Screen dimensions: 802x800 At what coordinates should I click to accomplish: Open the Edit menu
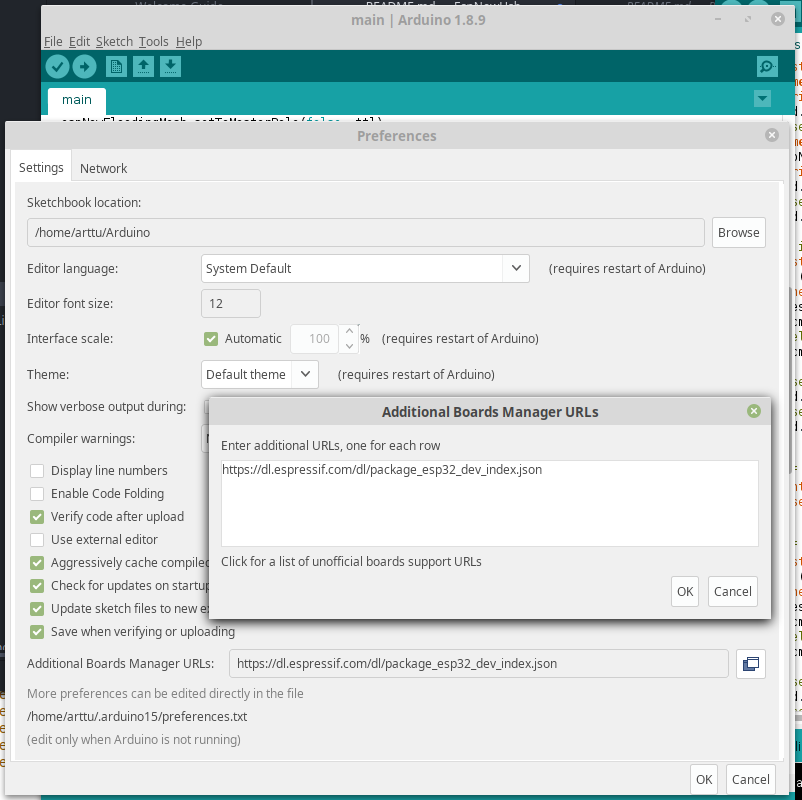[79, 41]
